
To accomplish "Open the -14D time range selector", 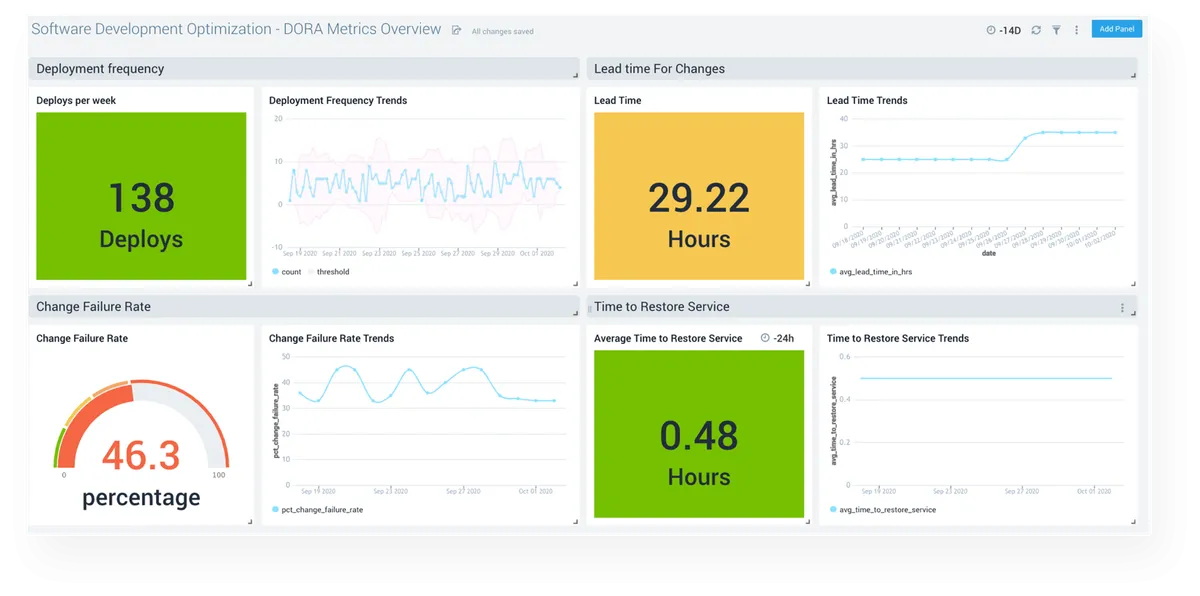I will (1004, 30).
